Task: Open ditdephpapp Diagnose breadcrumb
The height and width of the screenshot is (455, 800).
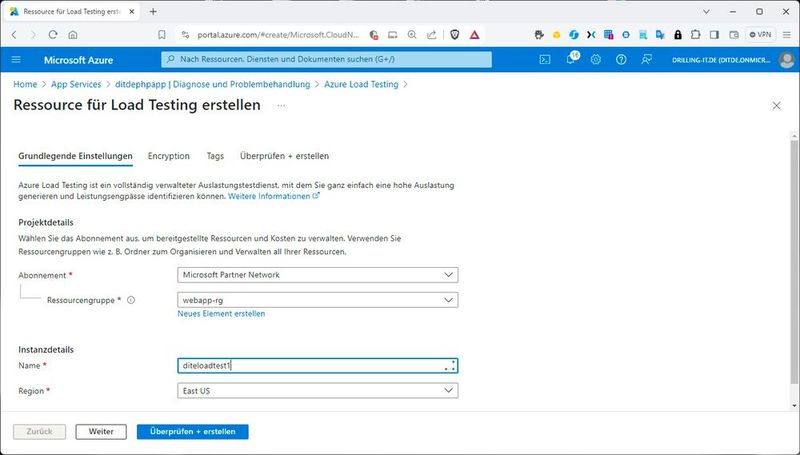Action: coord(212,84)
